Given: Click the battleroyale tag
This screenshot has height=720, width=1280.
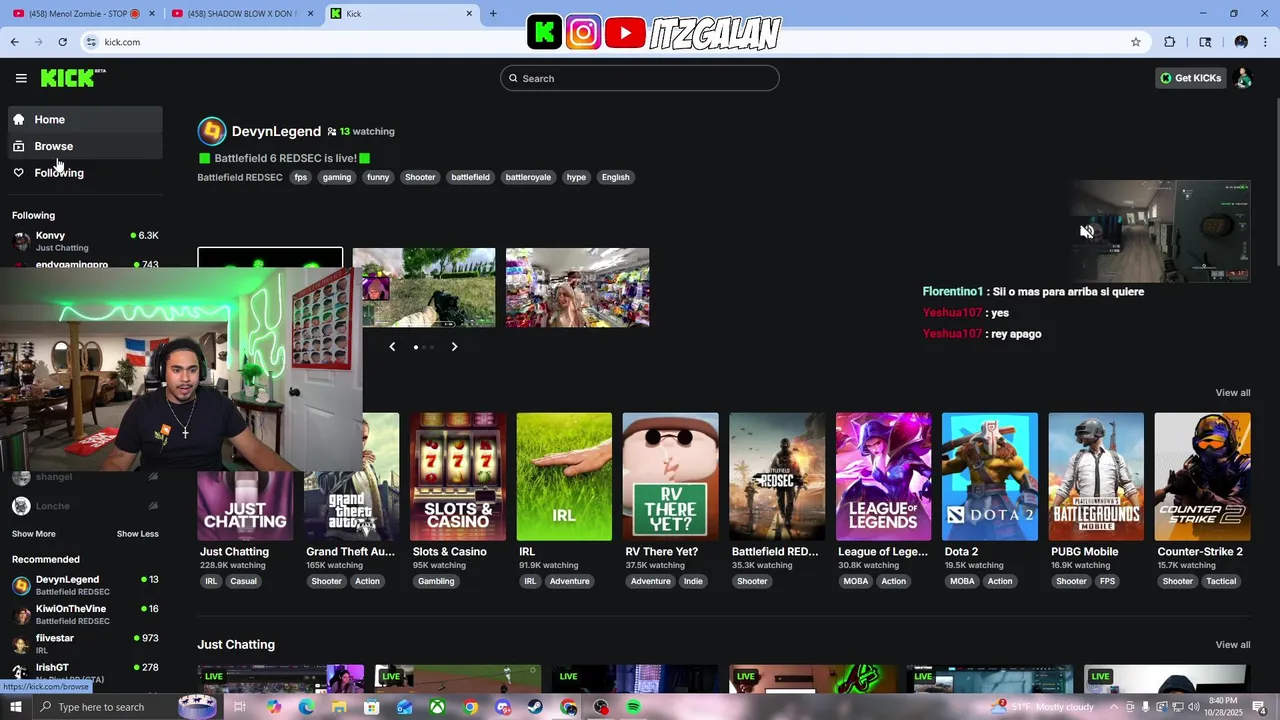Looking at the screenshot, I should (528, 177).
